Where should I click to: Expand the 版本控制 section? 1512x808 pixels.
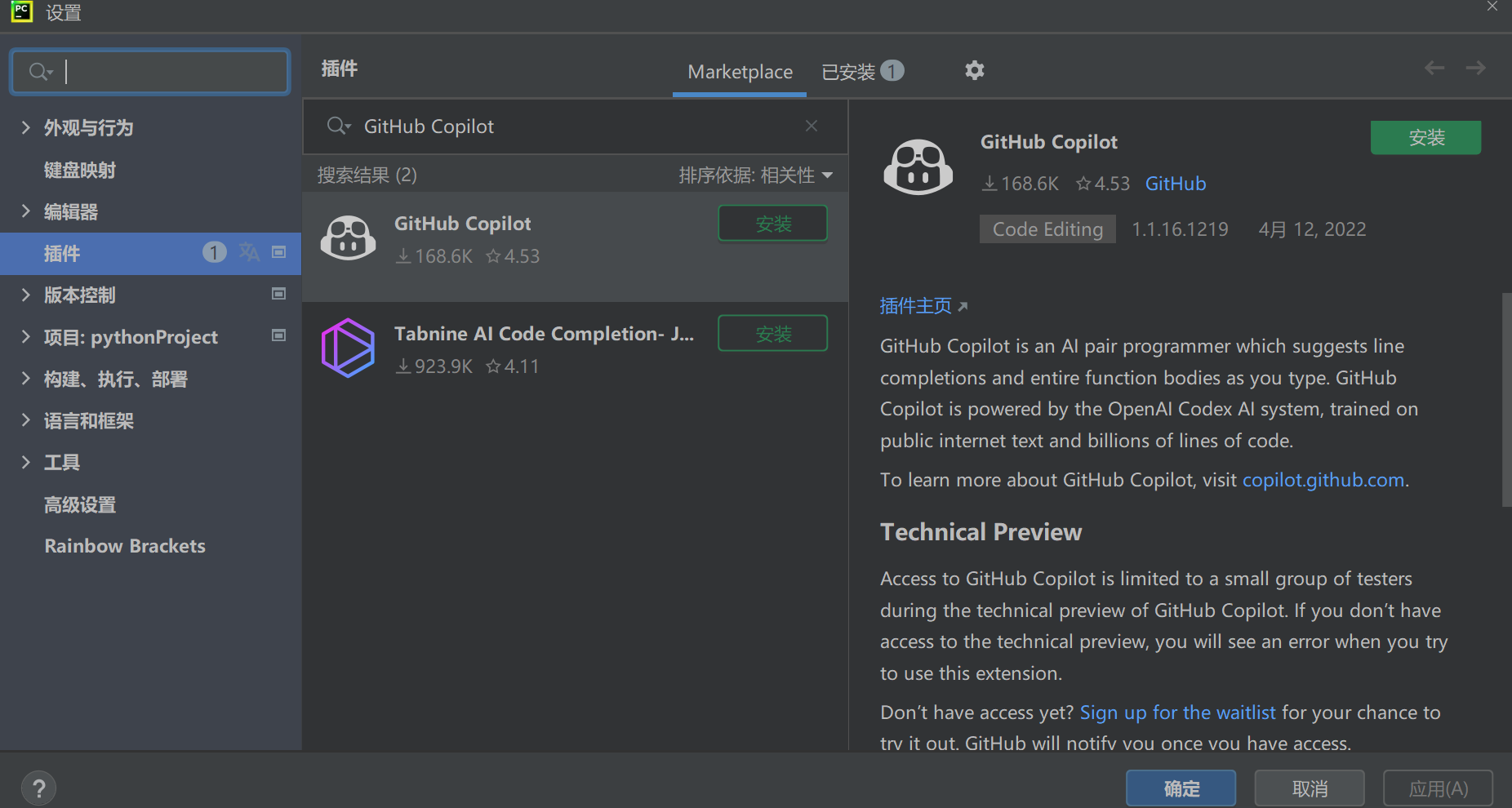click(x=25, y=295)
